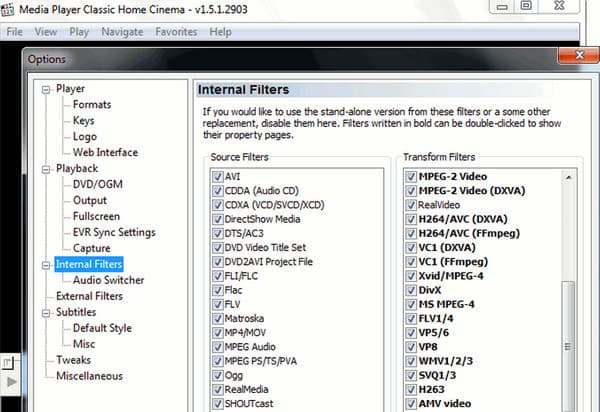Toggle DVD2AVI Project File checkbox
The height and width of the screenshot is (412, 600).
pyautogui.click(x=218, y=262)
